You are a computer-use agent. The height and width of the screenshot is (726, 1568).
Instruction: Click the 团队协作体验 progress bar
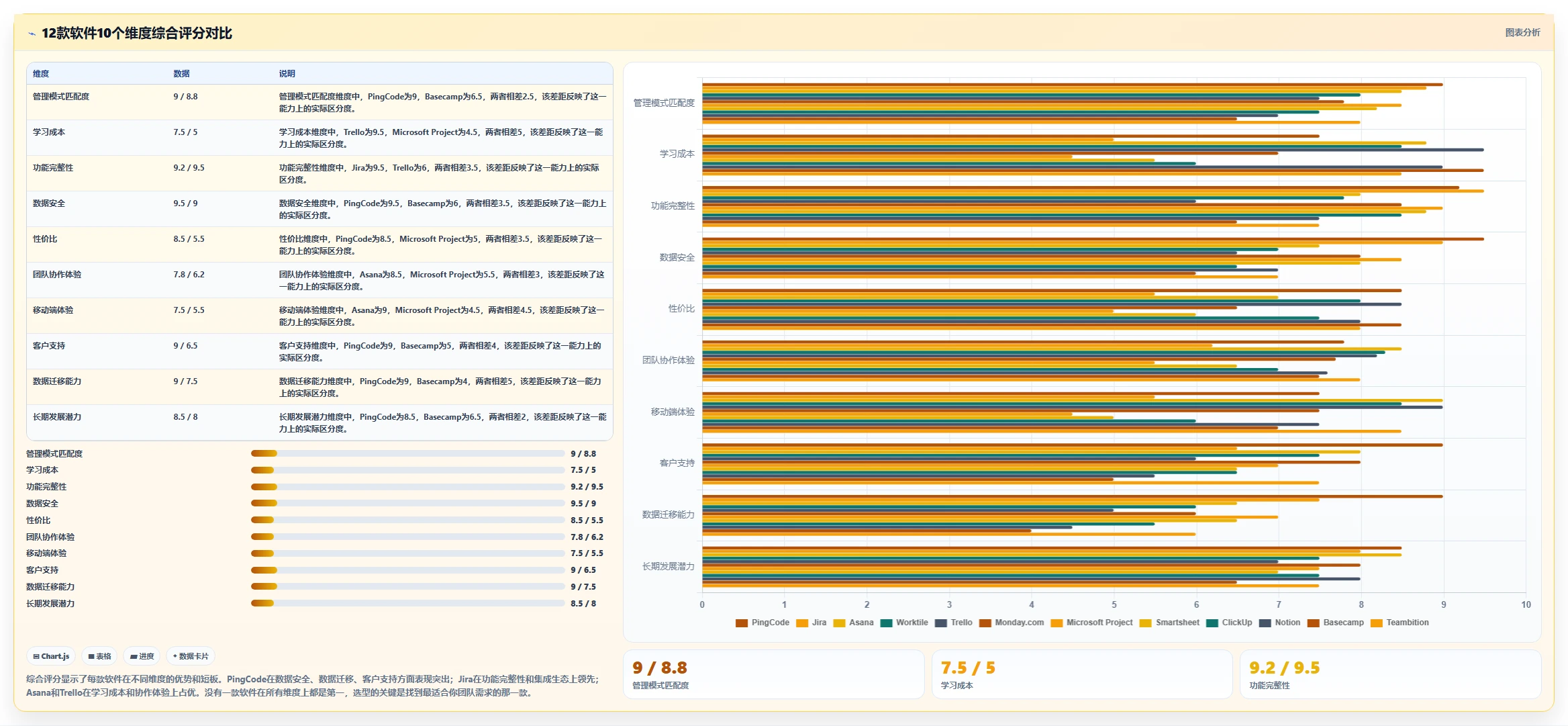(407, 537)
